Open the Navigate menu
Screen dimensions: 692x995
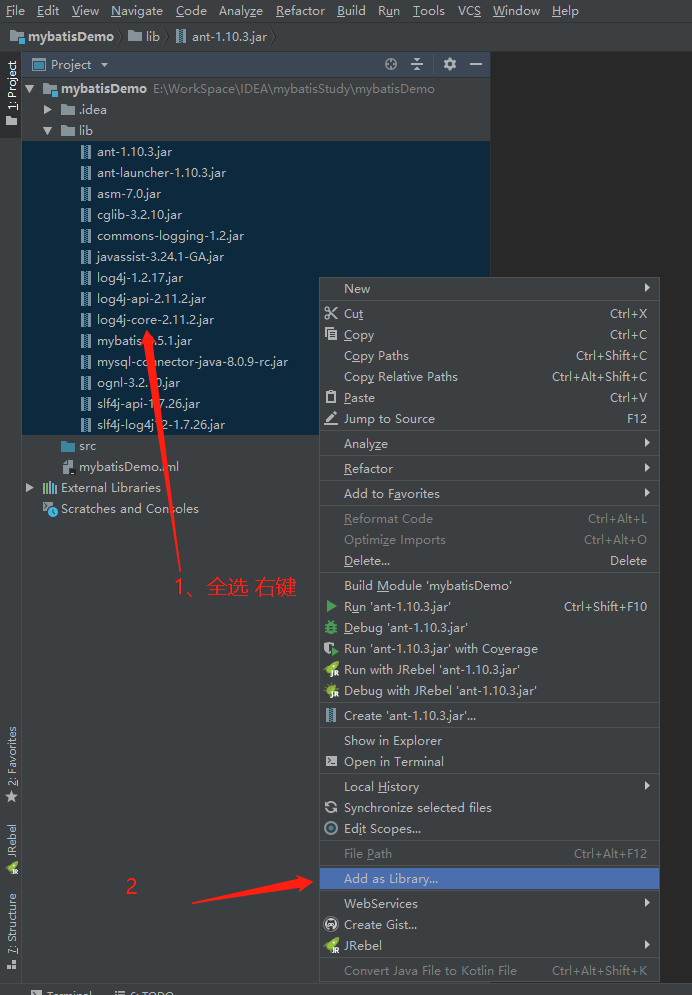click(136, 11)
